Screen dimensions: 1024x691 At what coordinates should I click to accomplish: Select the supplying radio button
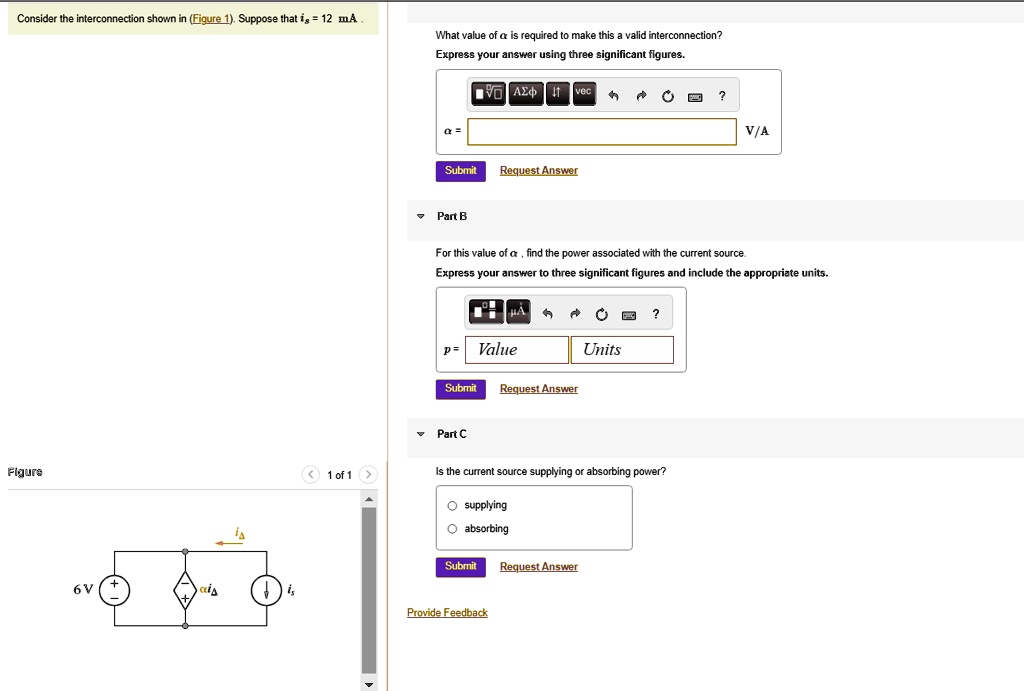pyautogui.click(x=452, y=504)
